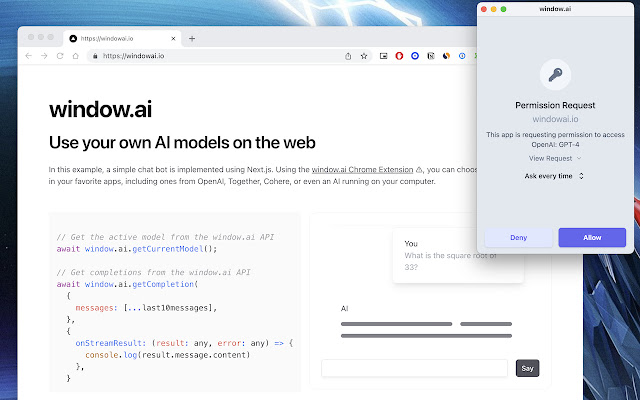Click the getCurrentModel code line
This screenshot has width=640, height=400.
137,249
